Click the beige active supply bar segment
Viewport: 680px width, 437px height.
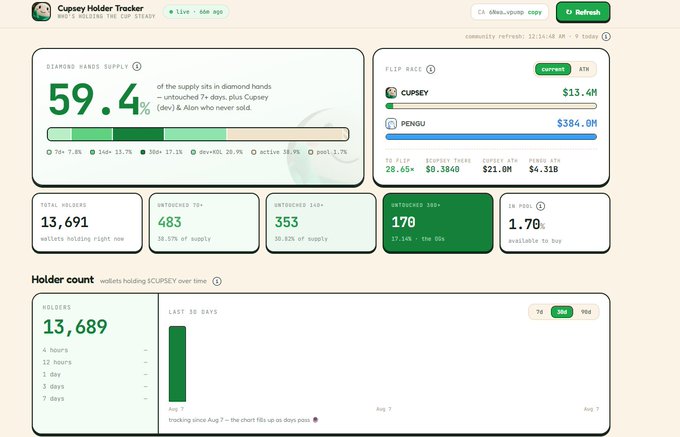click(x=284, y=134)
